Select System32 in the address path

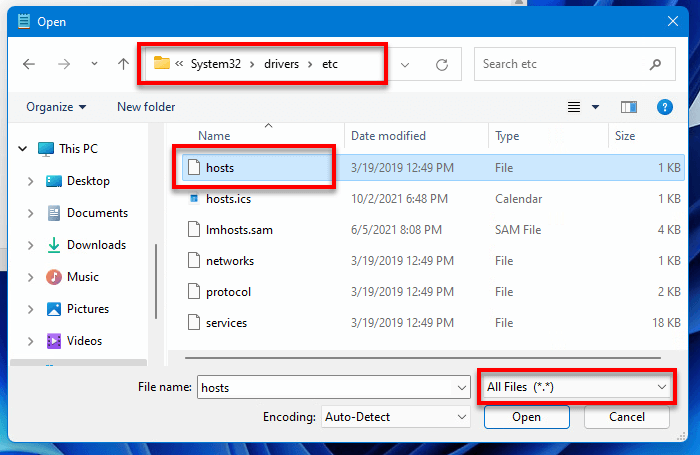(x=216, y=64)
